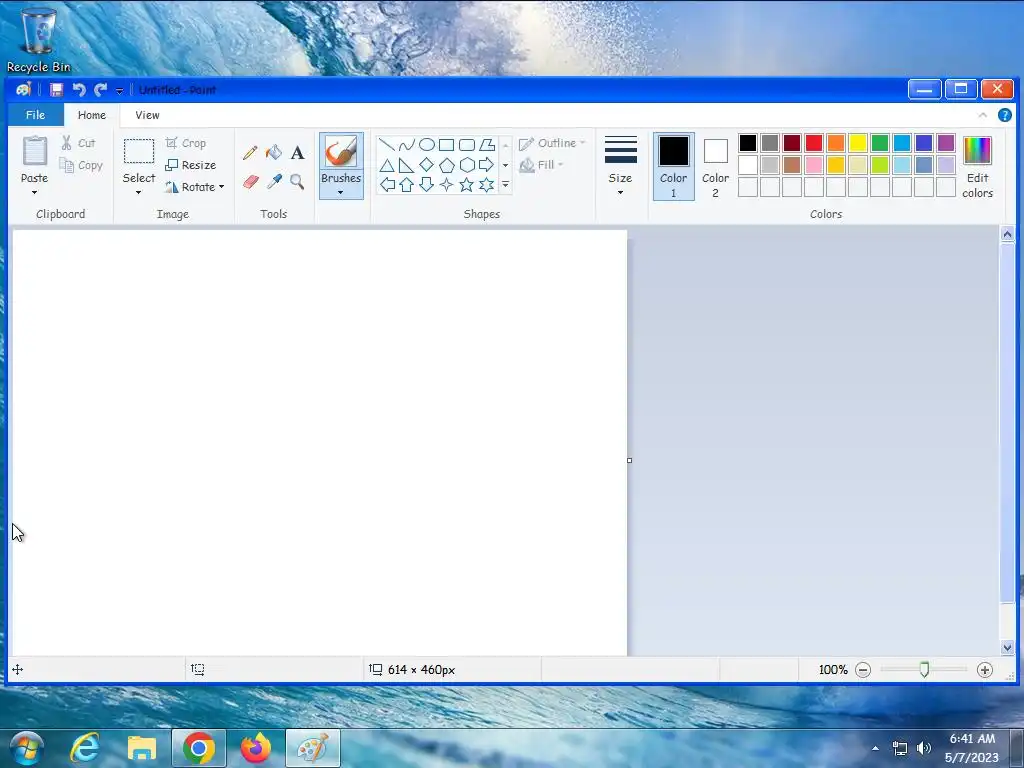
Task: Select the Magnifier tool
Action: [x=297, y=182]
